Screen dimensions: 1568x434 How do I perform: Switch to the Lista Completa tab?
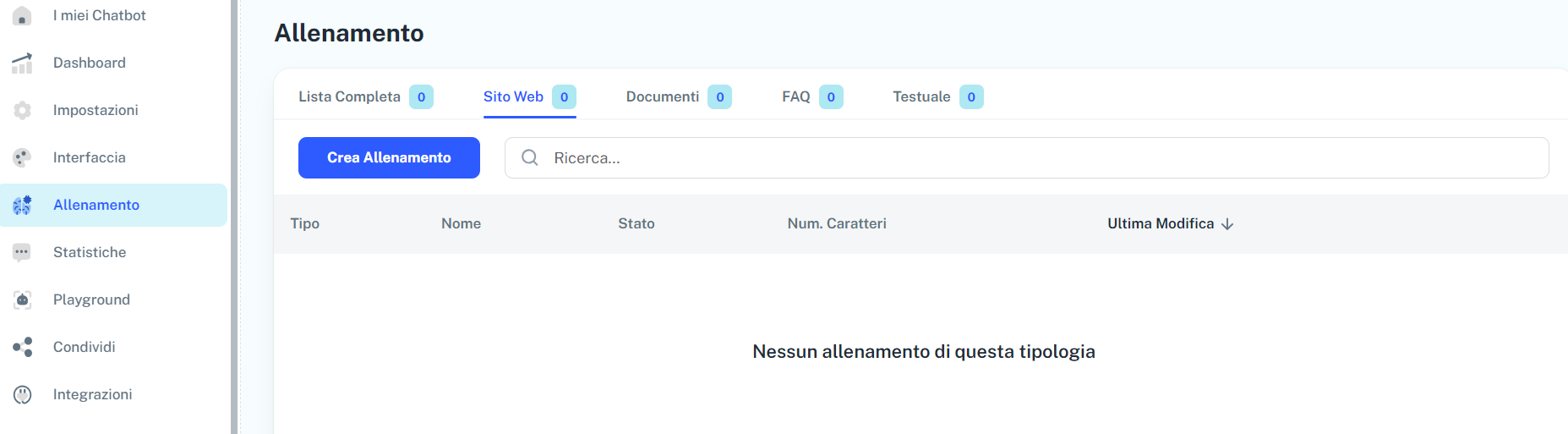point(349,97)
